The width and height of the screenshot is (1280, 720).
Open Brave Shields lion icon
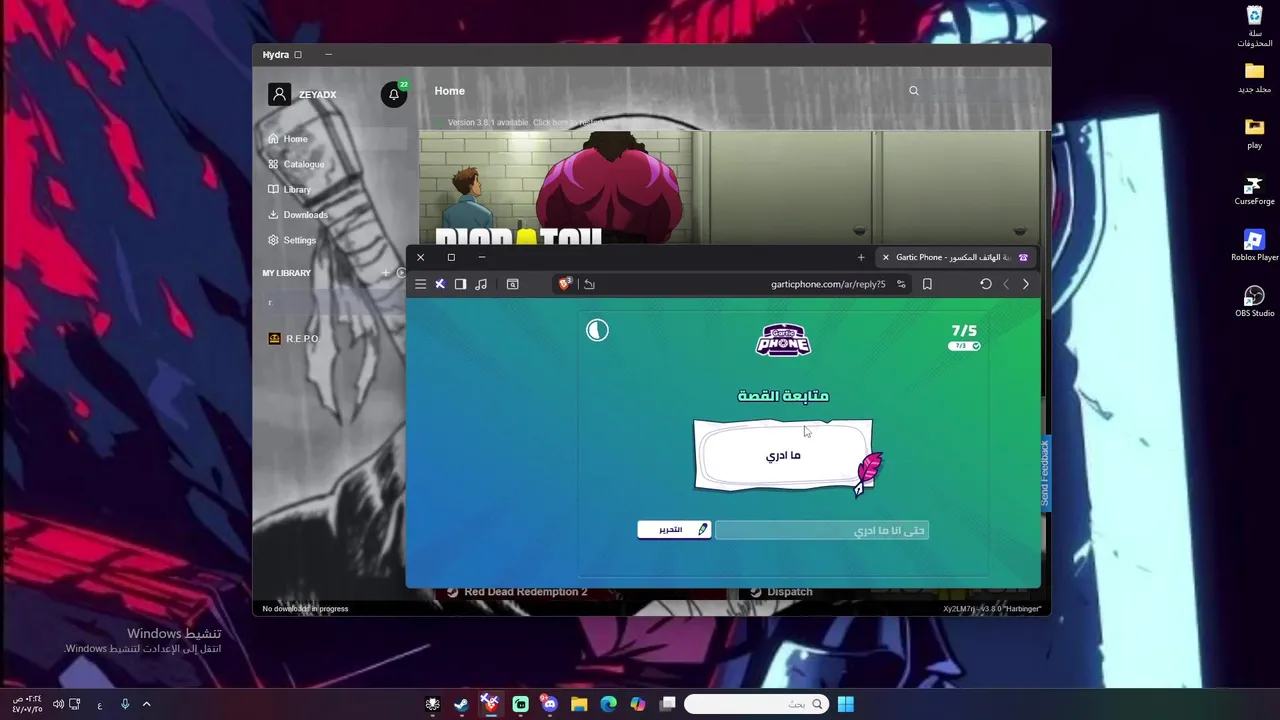coord(565,284)
